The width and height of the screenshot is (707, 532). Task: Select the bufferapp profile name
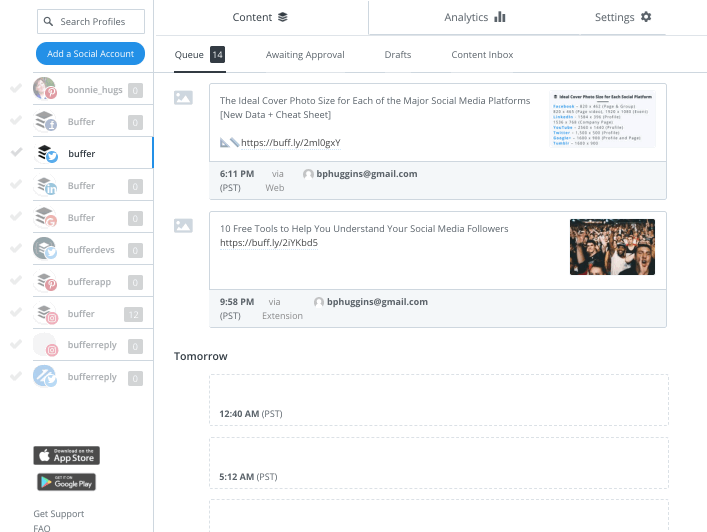[x=89, y=282]
